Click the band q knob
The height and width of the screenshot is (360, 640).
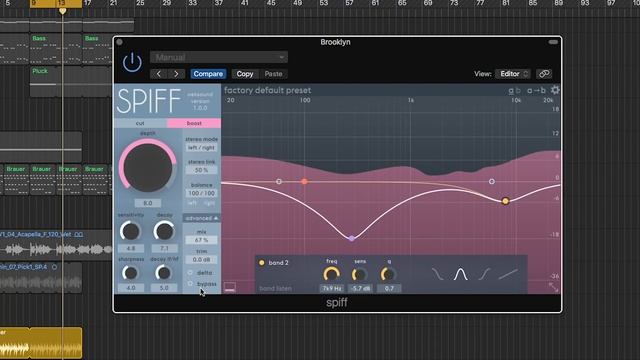pyautogui.click(x=388, y=274)
